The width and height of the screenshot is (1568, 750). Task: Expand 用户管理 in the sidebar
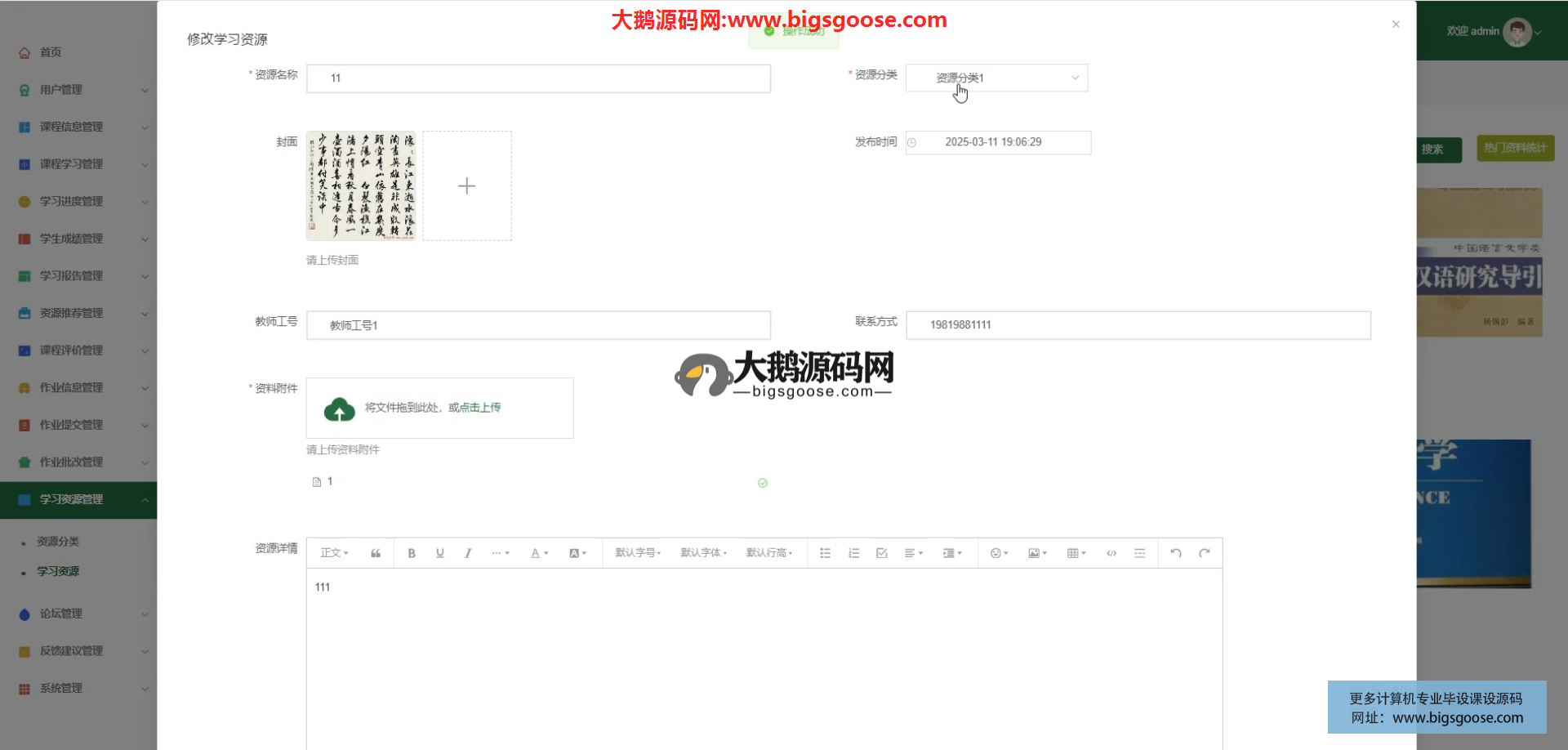tap(82, 90)
